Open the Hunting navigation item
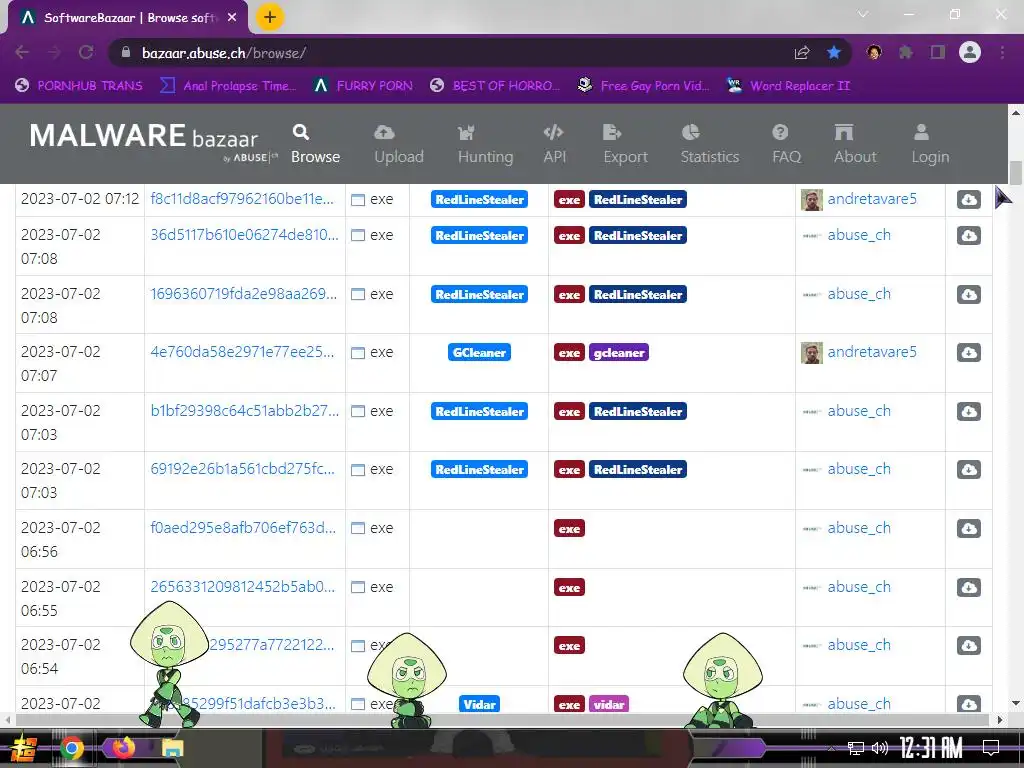Image resolution: width=1024 pixels, height=768 pixels. pos(485,144)
